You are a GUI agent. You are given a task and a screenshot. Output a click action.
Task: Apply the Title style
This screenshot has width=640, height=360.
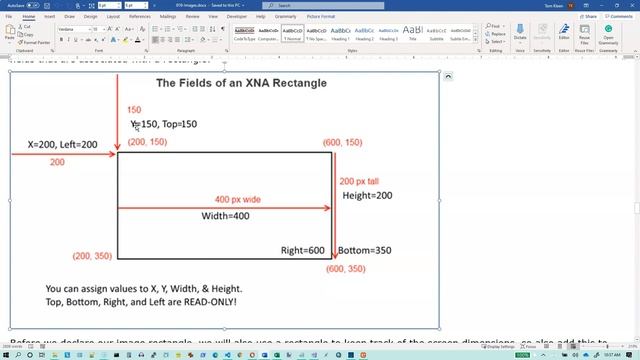pyautogui.click(x=412, y=34)
